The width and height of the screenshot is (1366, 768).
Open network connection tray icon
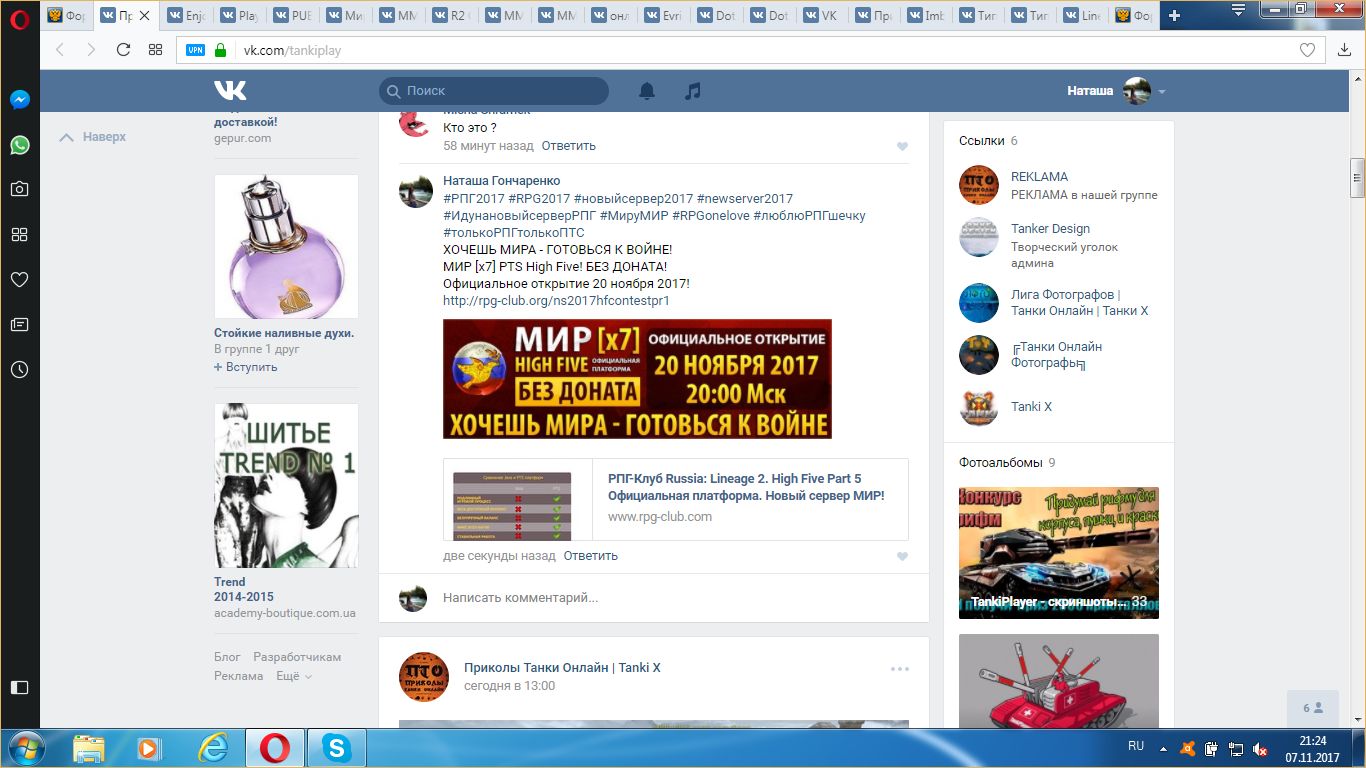coord(1237,748)
